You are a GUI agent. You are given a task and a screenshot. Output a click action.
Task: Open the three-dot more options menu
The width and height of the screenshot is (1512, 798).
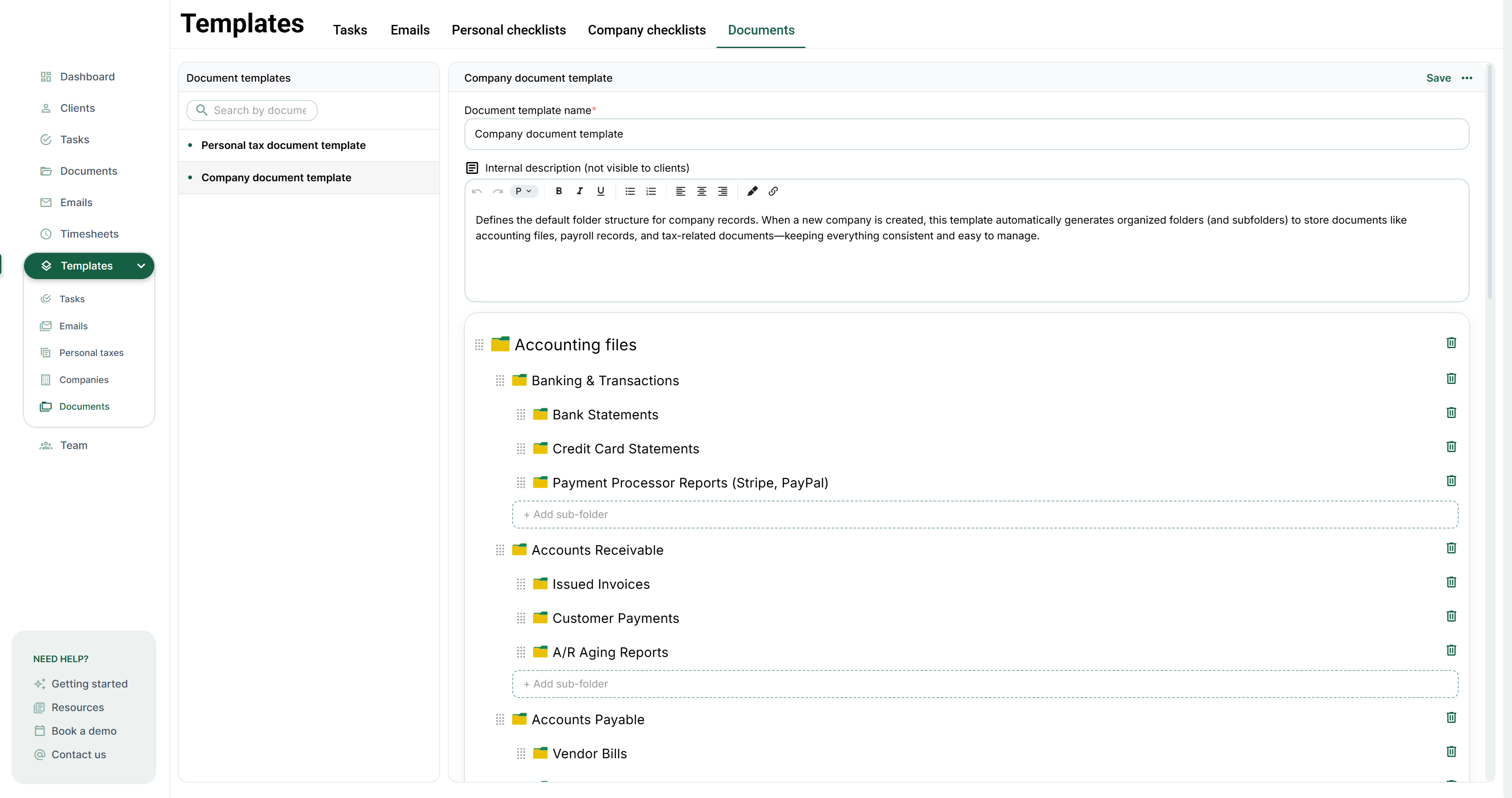pyautogui.click(x=1467, y=78)
